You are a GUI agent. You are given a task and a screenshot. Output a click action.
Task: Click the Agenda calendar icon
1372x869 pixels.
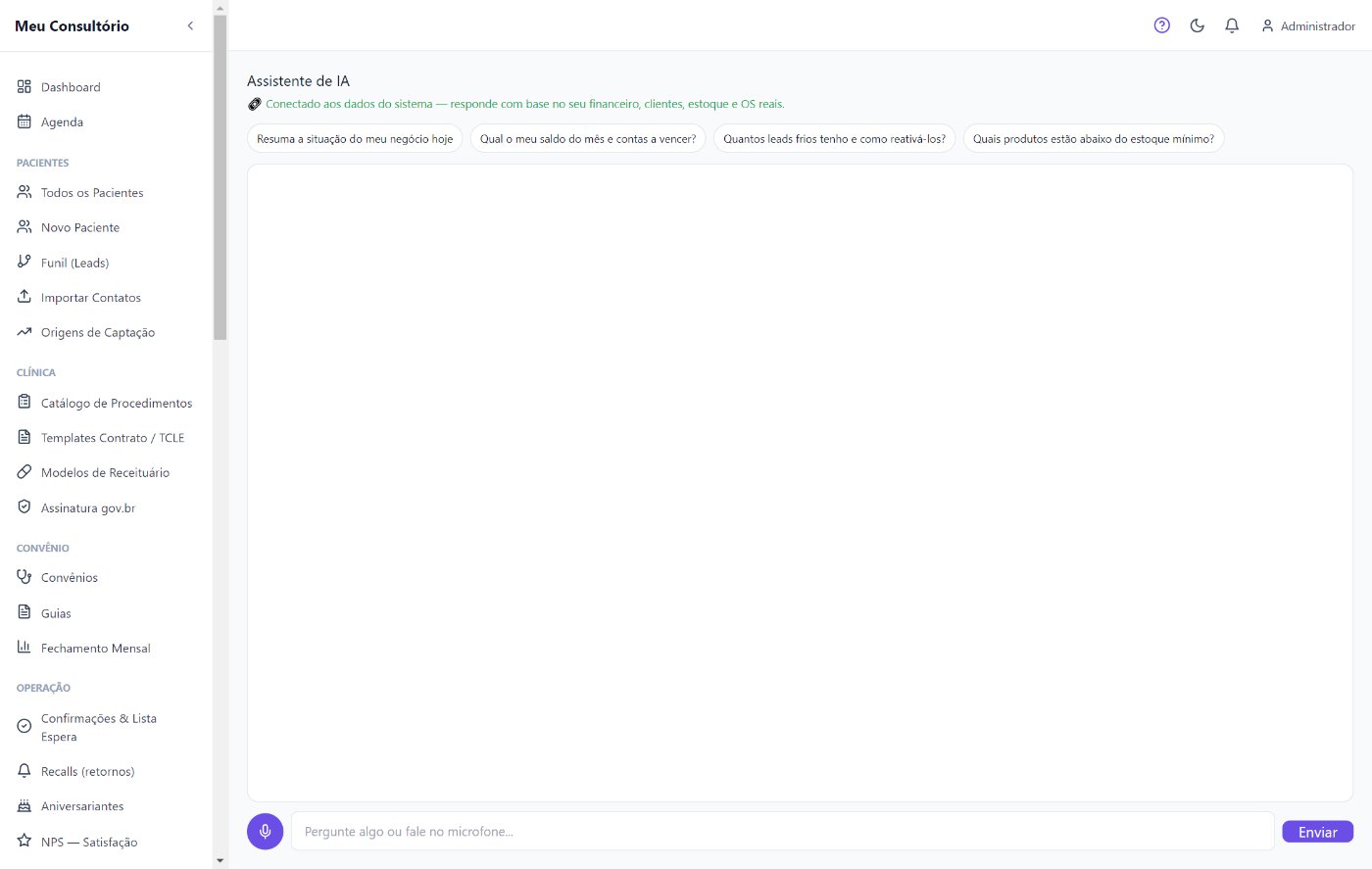tap(24, 121)
